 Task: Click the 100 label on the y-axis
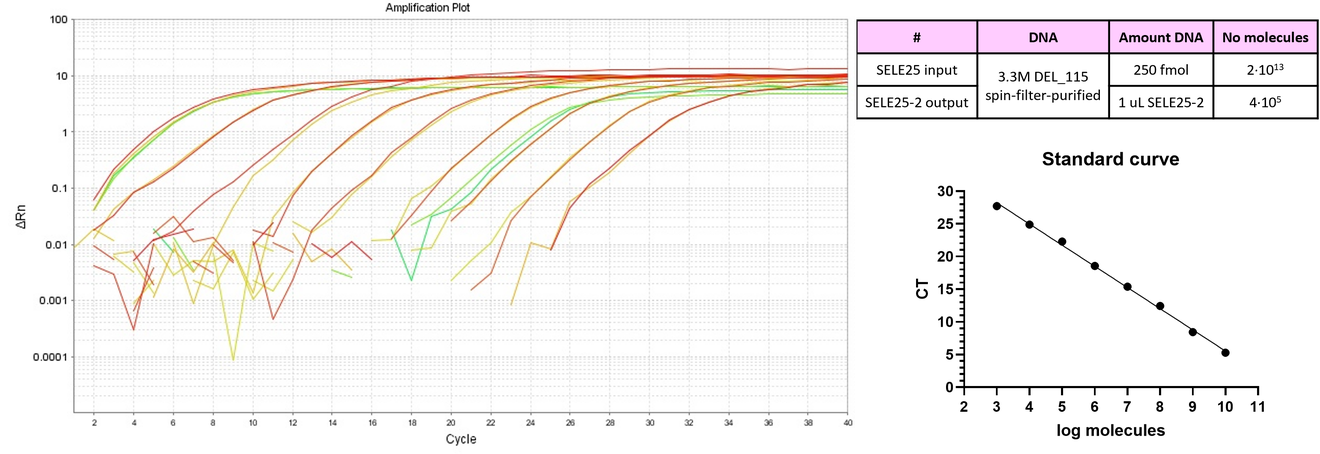pos(58,20)
